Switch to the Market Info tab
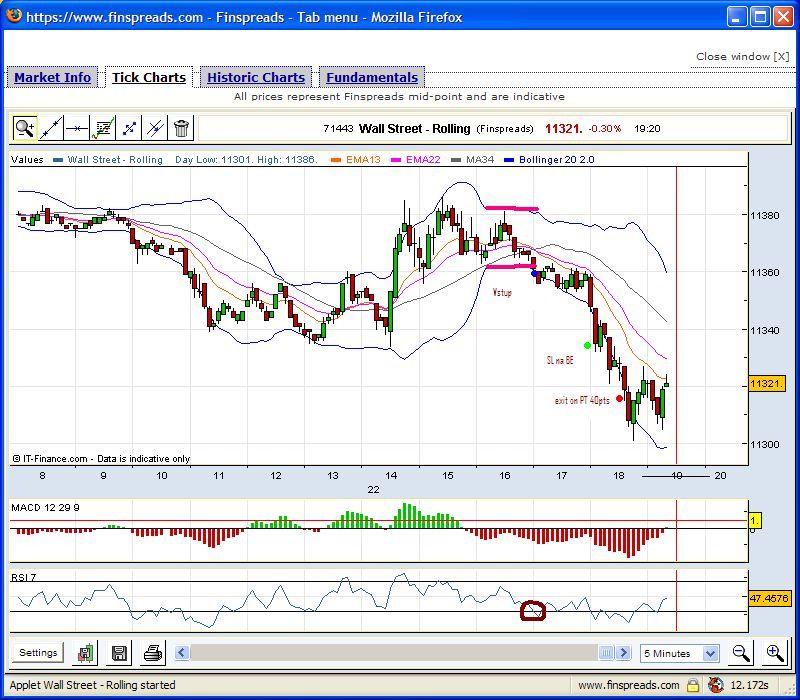The image size is (800, 700). coord(52,77)
